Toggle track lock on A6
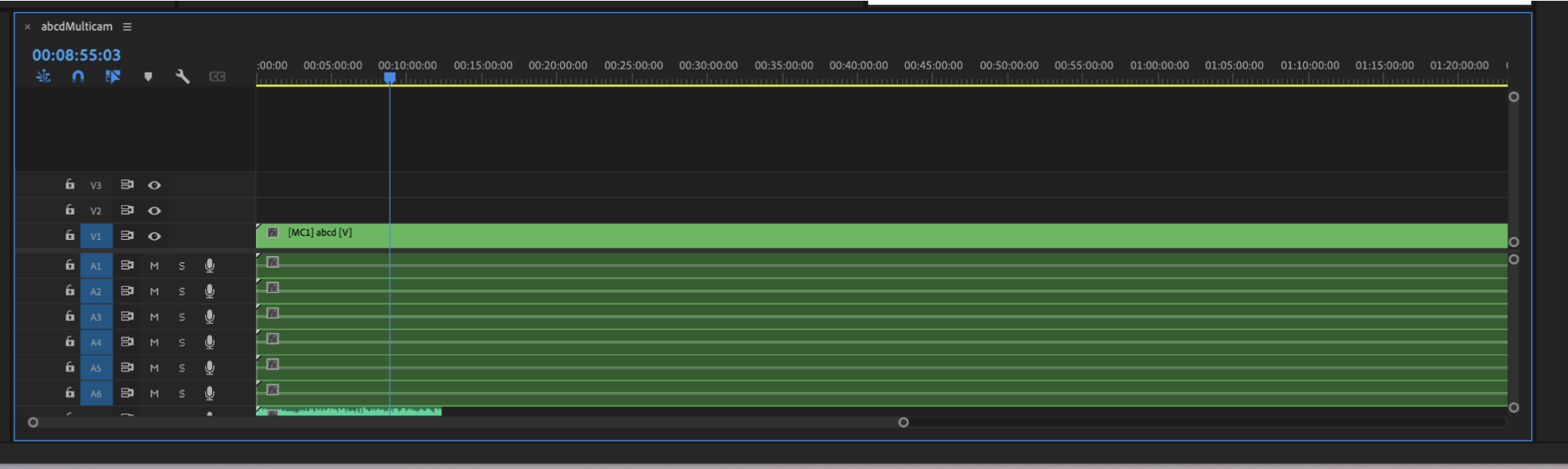 click(69, 392)
